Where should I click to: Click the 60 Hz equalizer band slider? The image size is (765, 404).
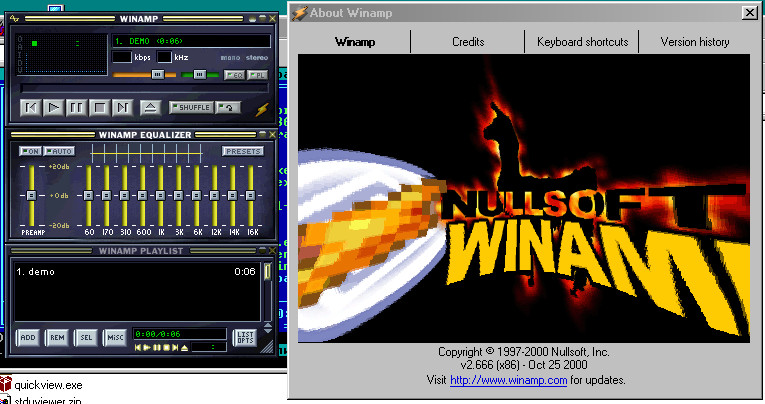tap(88, 195)
